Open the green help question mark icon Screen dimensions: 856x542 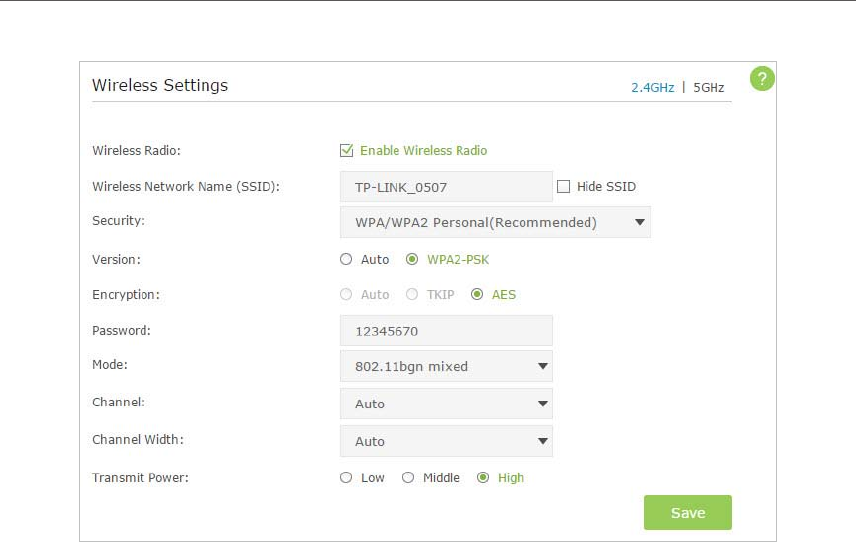pos(762,79)
